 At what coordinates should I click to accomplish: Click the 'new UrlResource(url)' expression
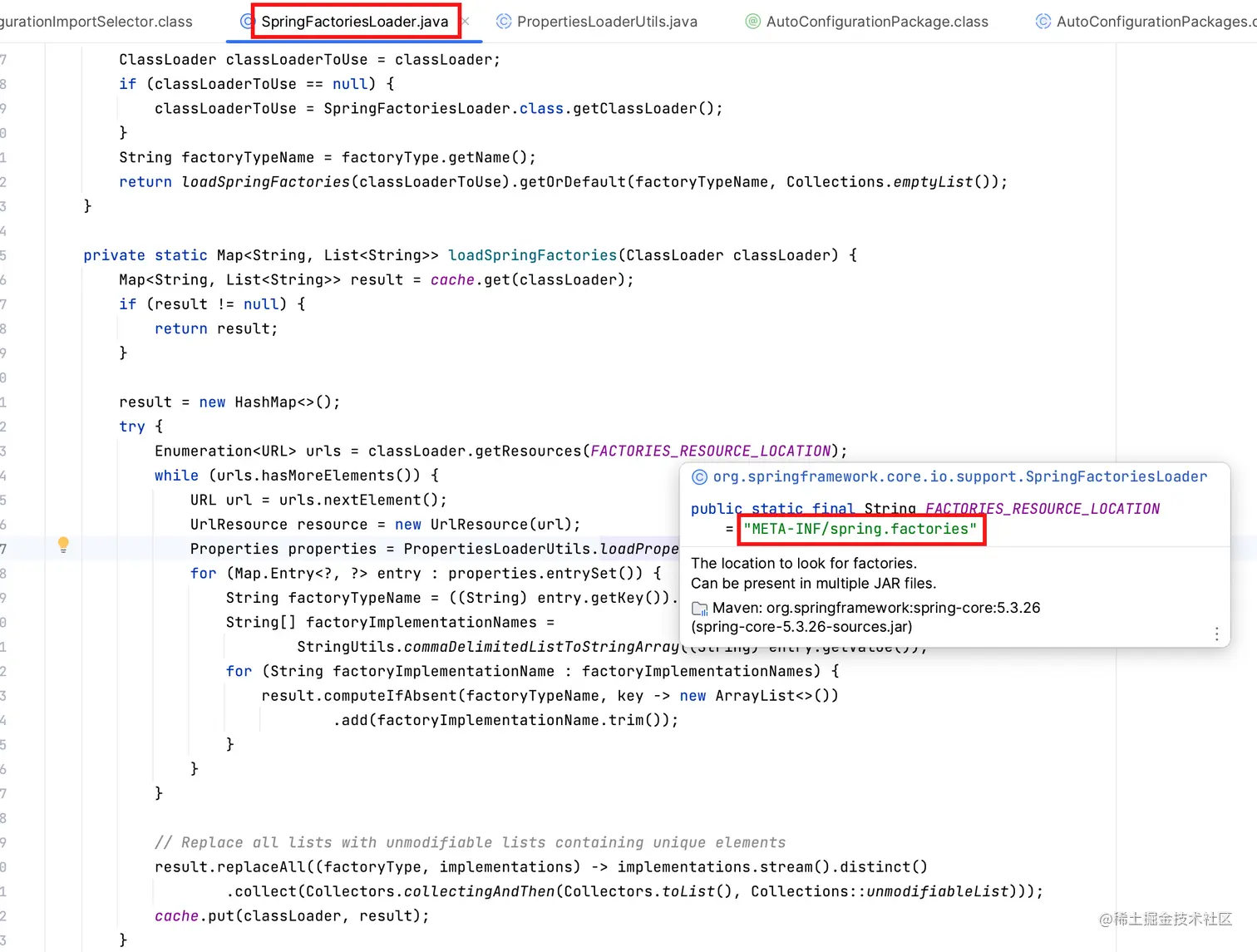point(483,525)
